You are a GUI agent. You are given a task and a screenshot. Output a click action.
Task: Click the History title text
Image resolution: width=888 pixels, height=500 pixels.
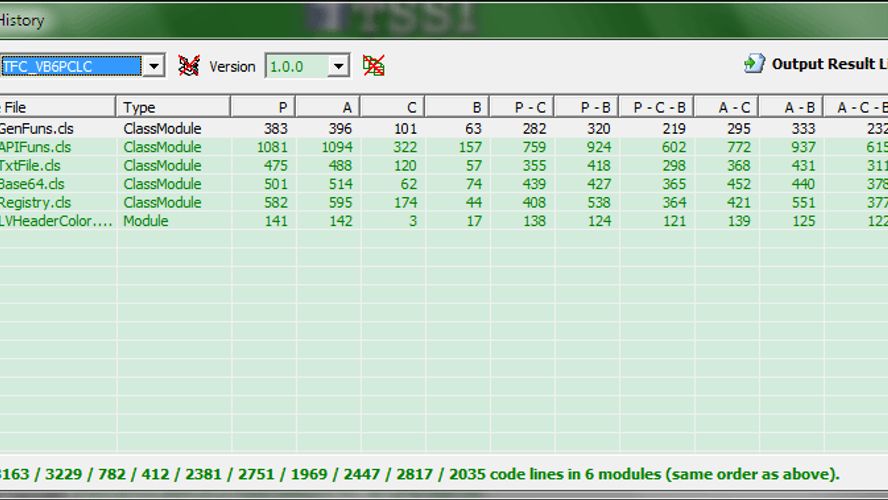[x=22, y=20]
